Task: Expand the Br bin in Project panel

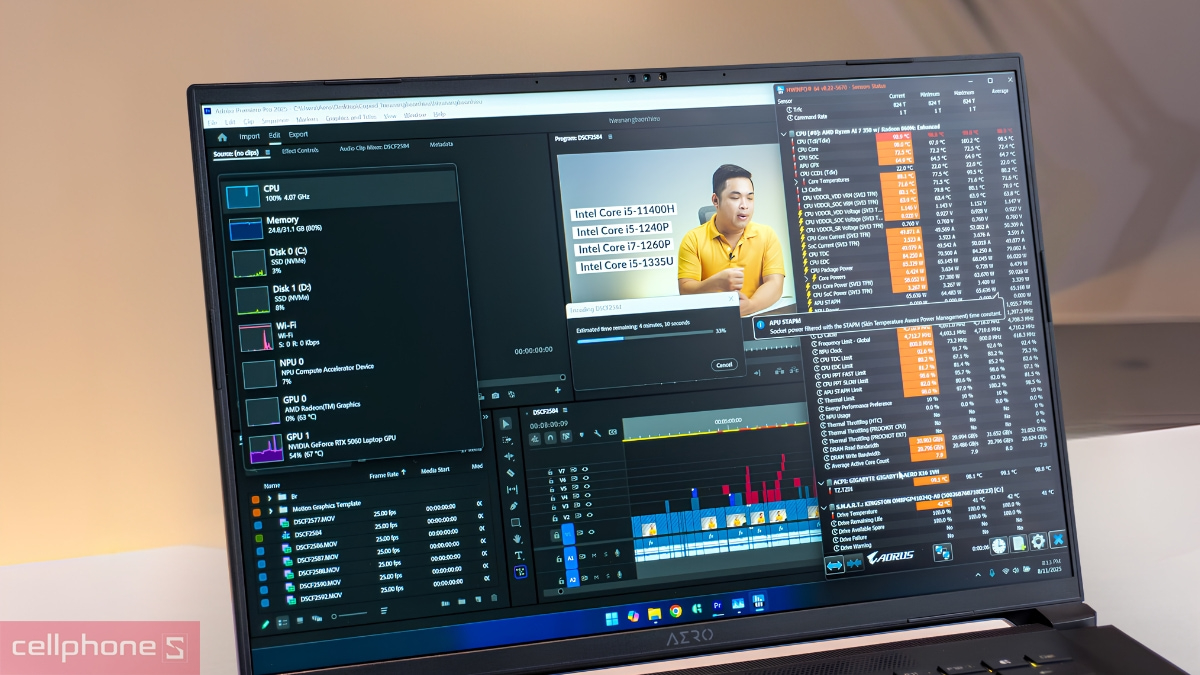Action: (x=268, y=496)
